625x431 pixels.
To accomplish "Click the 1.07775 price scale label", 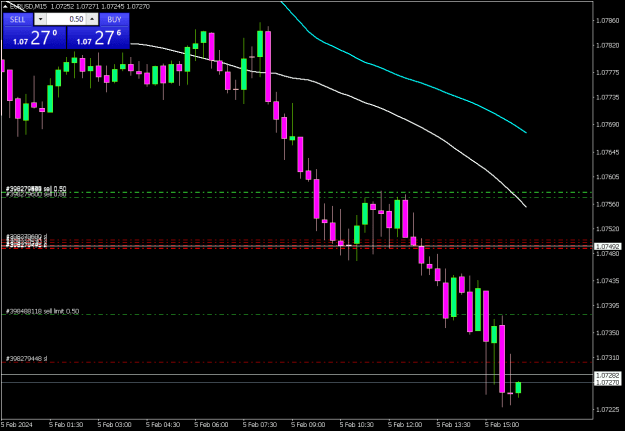I will click(x=607, y=72).
